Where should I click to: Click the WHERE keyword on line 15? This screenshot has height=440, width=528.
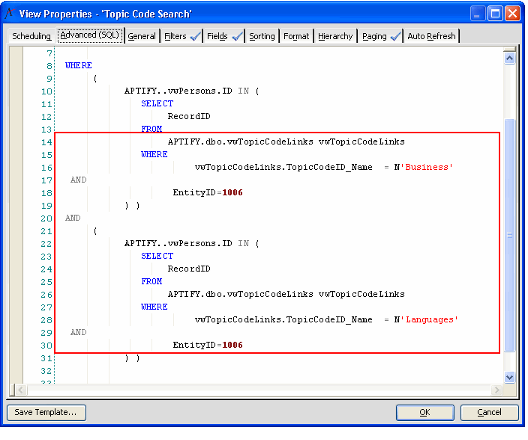tap(154, 154)
